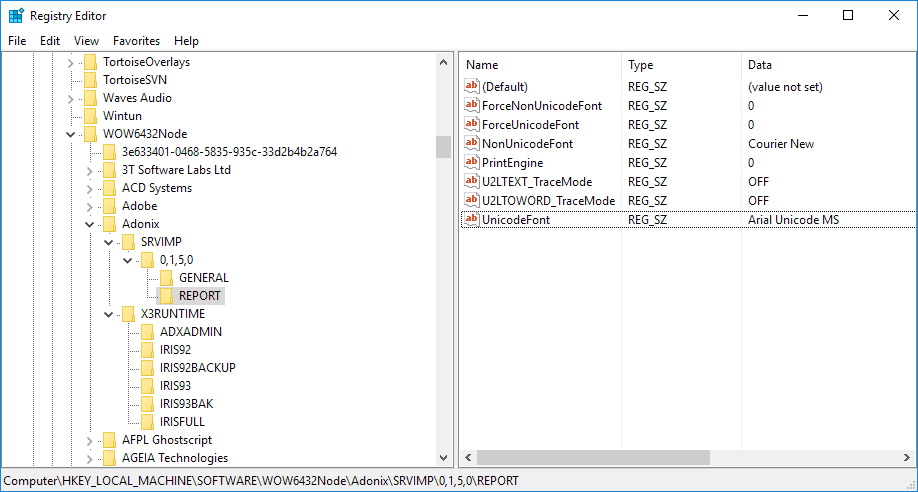Click the string icon beside NonUnicodeFont

coord(471,143)
